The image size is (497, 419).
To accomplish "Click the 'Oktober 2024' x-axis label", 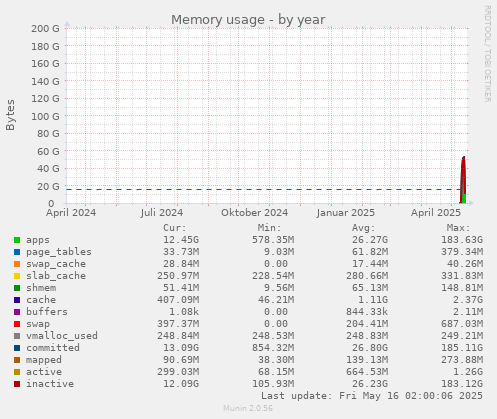I will [254, 213].
